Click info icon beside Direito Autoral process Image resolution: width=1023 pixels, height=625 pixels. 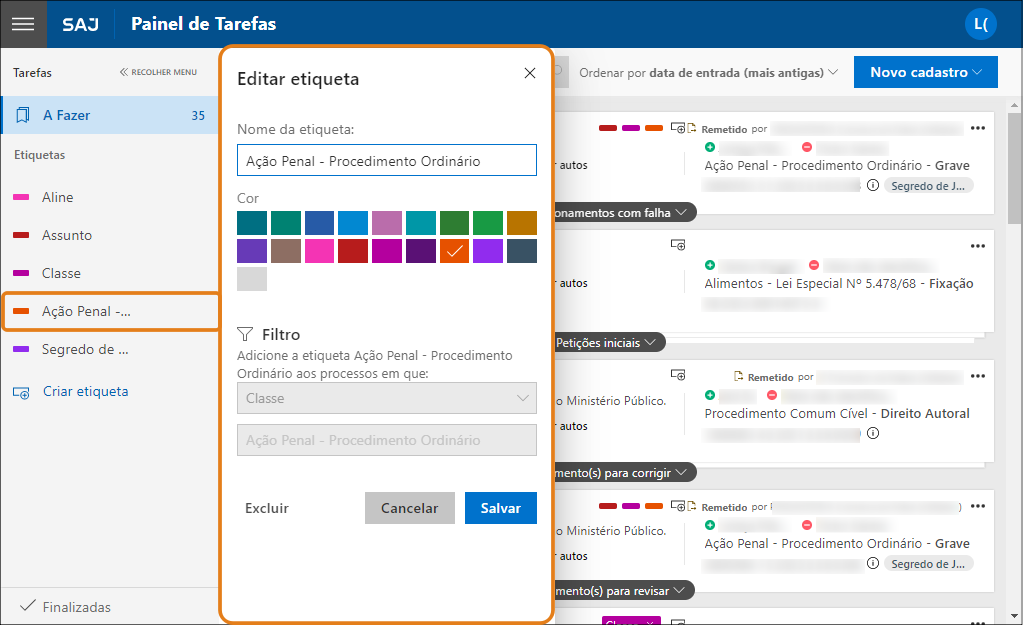click(x=873, y=434)
